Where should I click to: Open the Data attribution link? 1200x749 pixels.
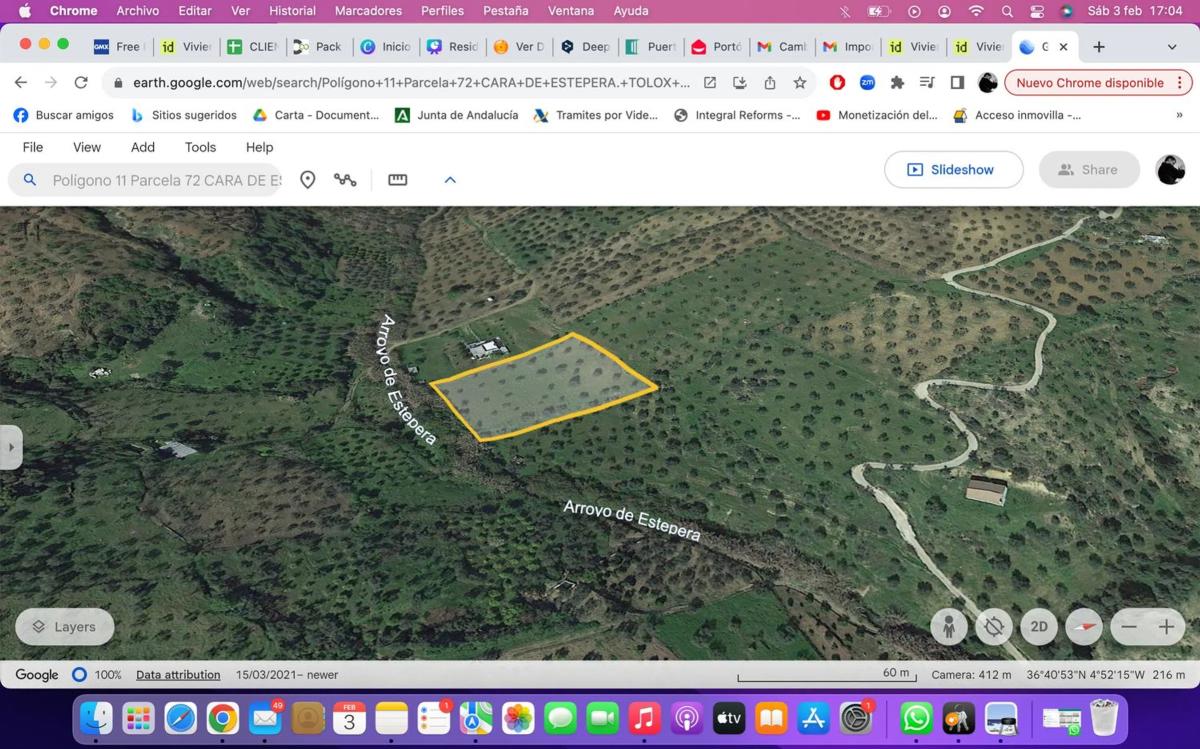point(178,675)
